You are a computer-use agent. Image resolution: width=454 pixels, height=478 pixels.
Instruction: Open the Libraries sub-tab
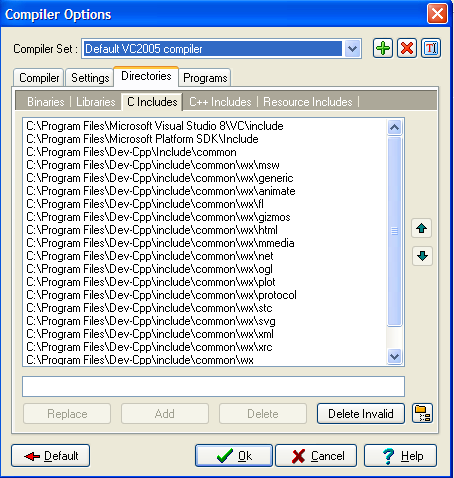point(96,102)
